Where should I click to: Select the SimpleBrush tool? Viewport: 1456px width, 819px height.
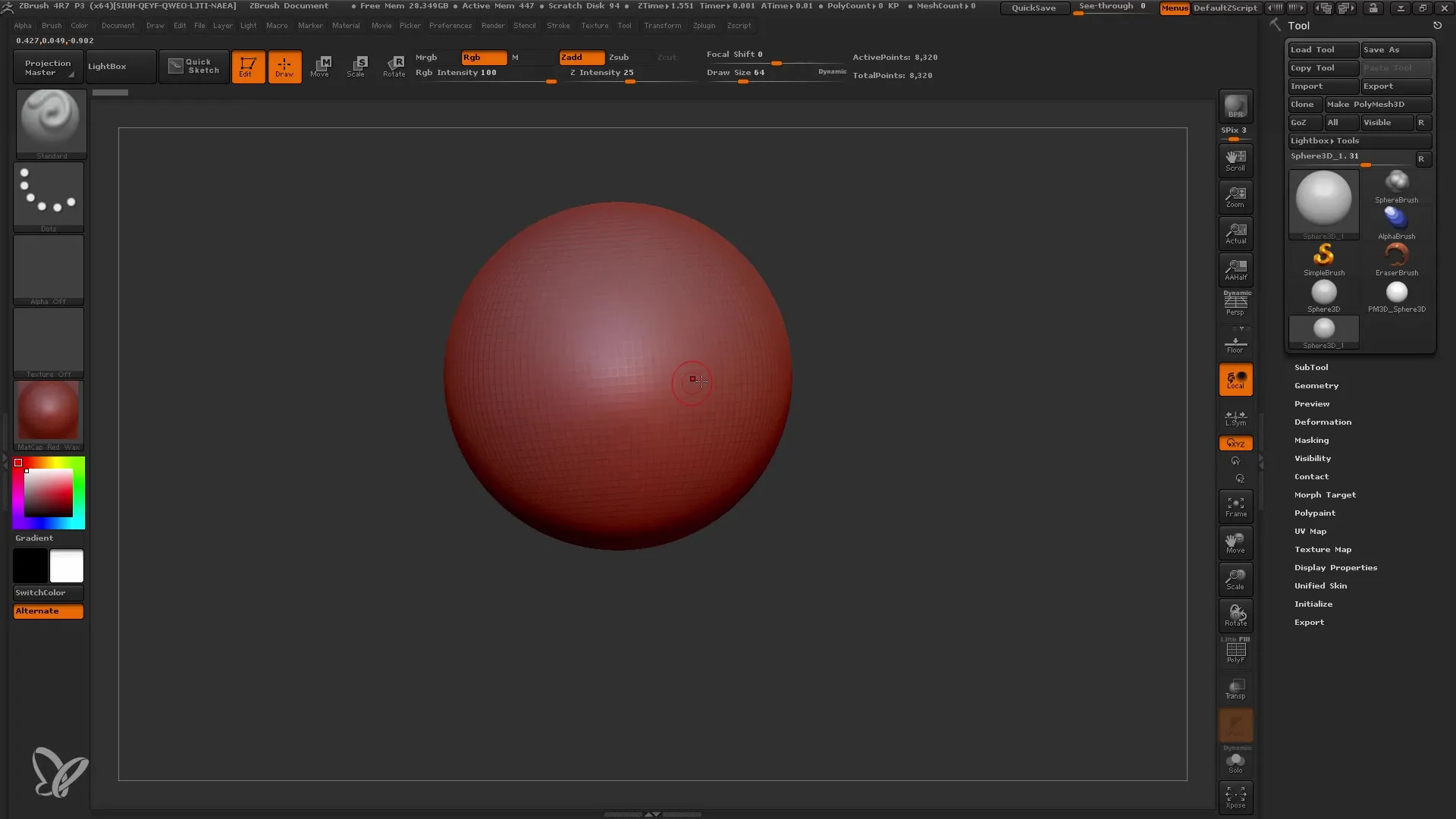[1324, 259]
